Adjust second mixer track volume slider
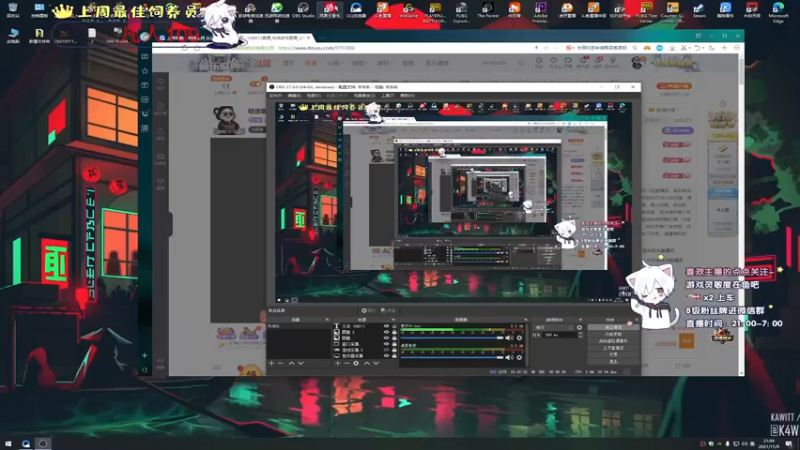Viewport: 800px width, 450px height. click(x=452, y=357)
